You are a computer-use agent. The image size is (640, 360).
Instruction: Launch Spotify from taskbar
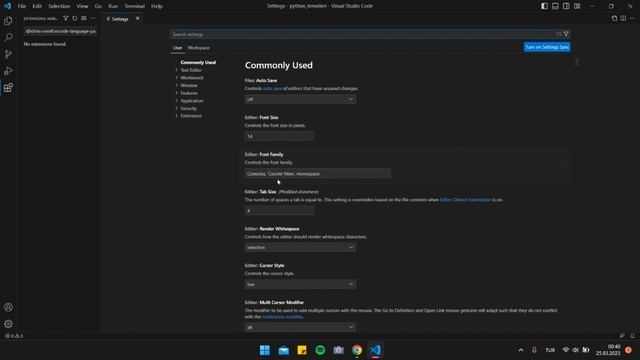click(320, 350)
